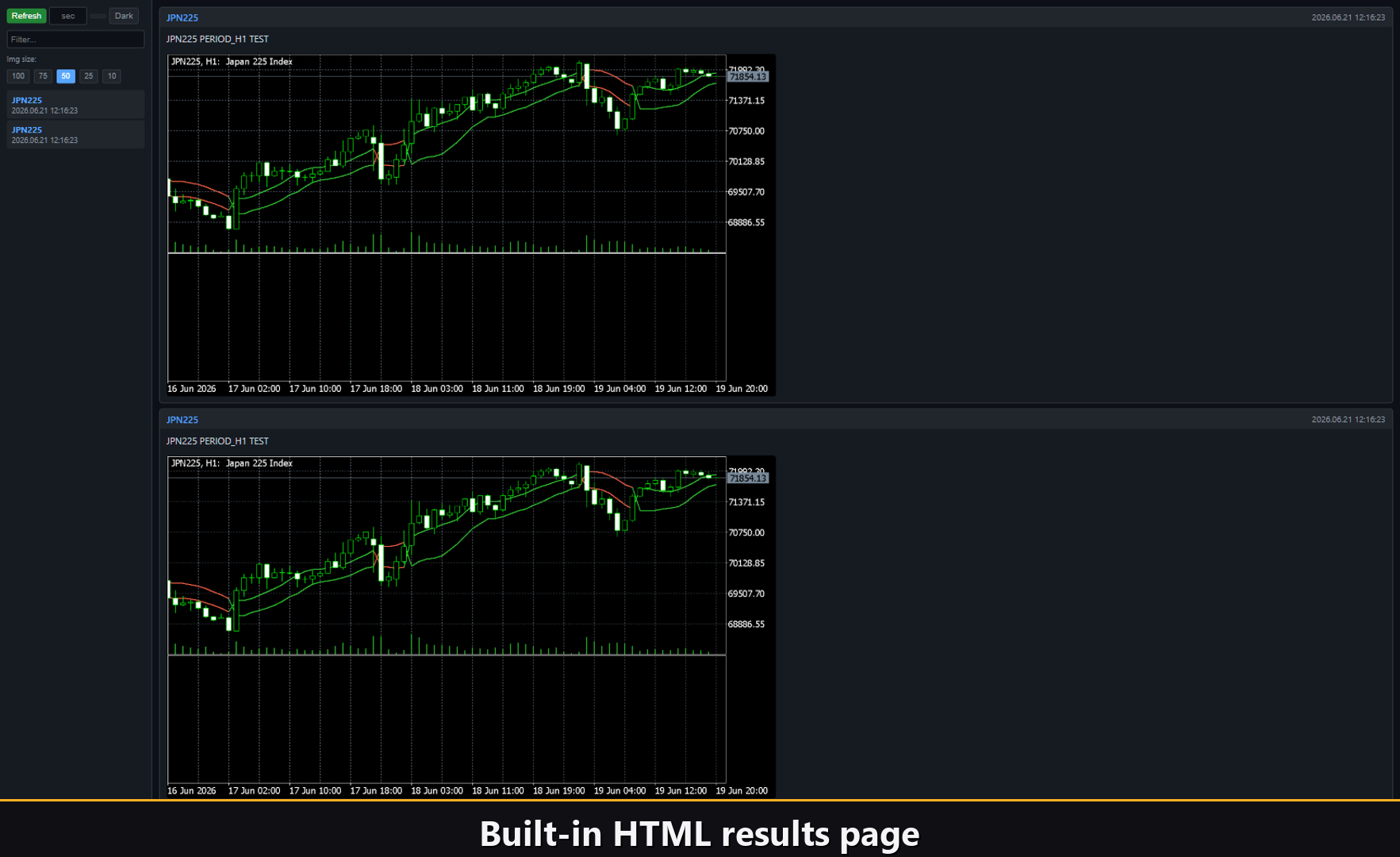Open the second JPN225 sidebar entry
1400x857 pixels.
pyautogui.click(x=75, y=134)
